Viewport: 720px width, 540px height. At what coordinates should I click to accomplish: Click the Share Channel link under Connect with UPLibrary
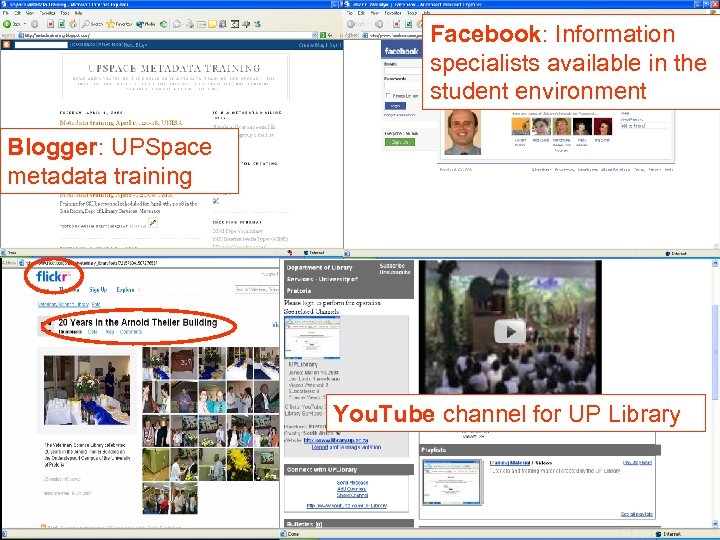click(352, 495)
